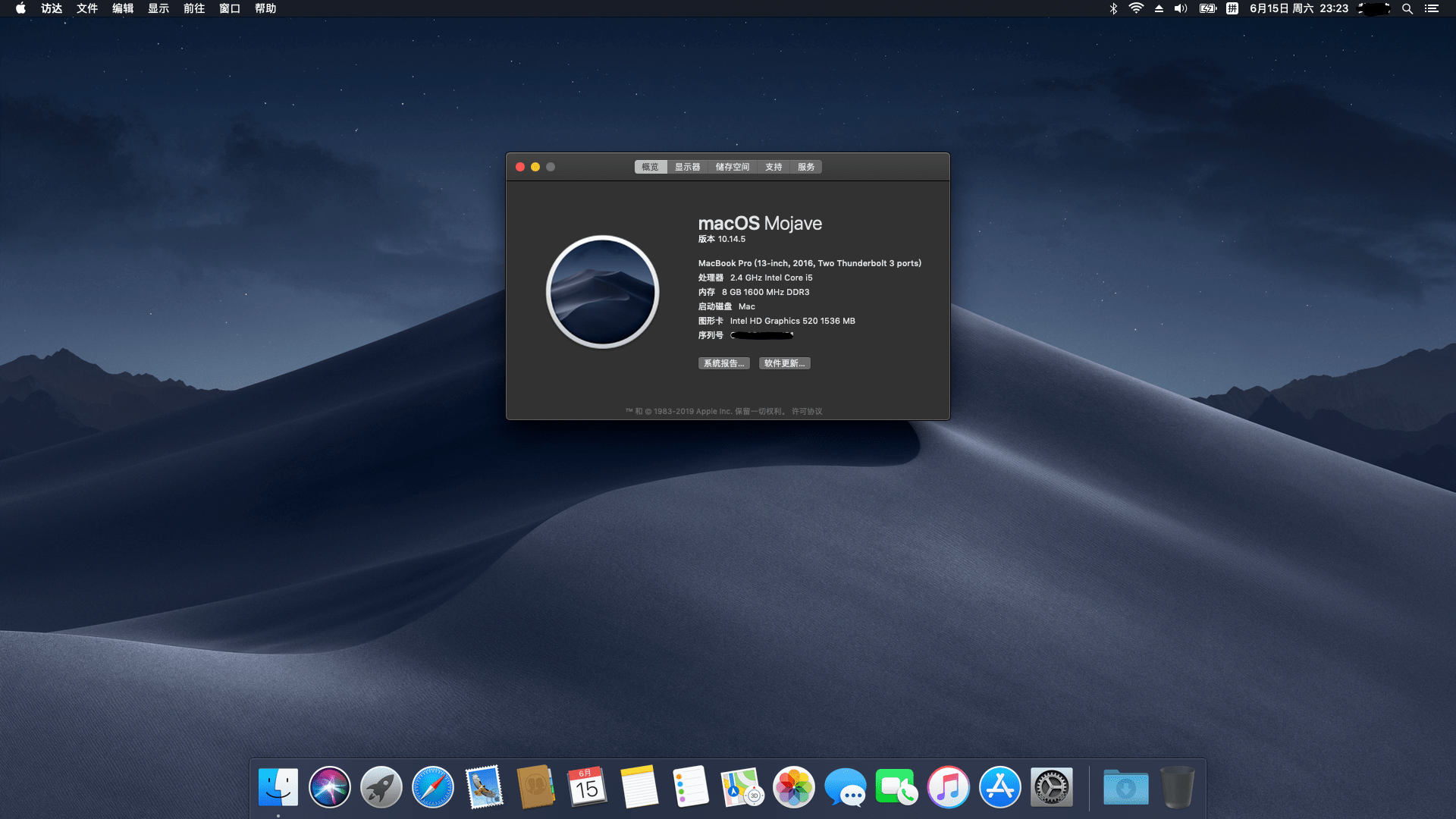Open Mail stamp icon in Dock
Image resolution: width=1456 pixels, height=819 pixels.
pos(485,787)
